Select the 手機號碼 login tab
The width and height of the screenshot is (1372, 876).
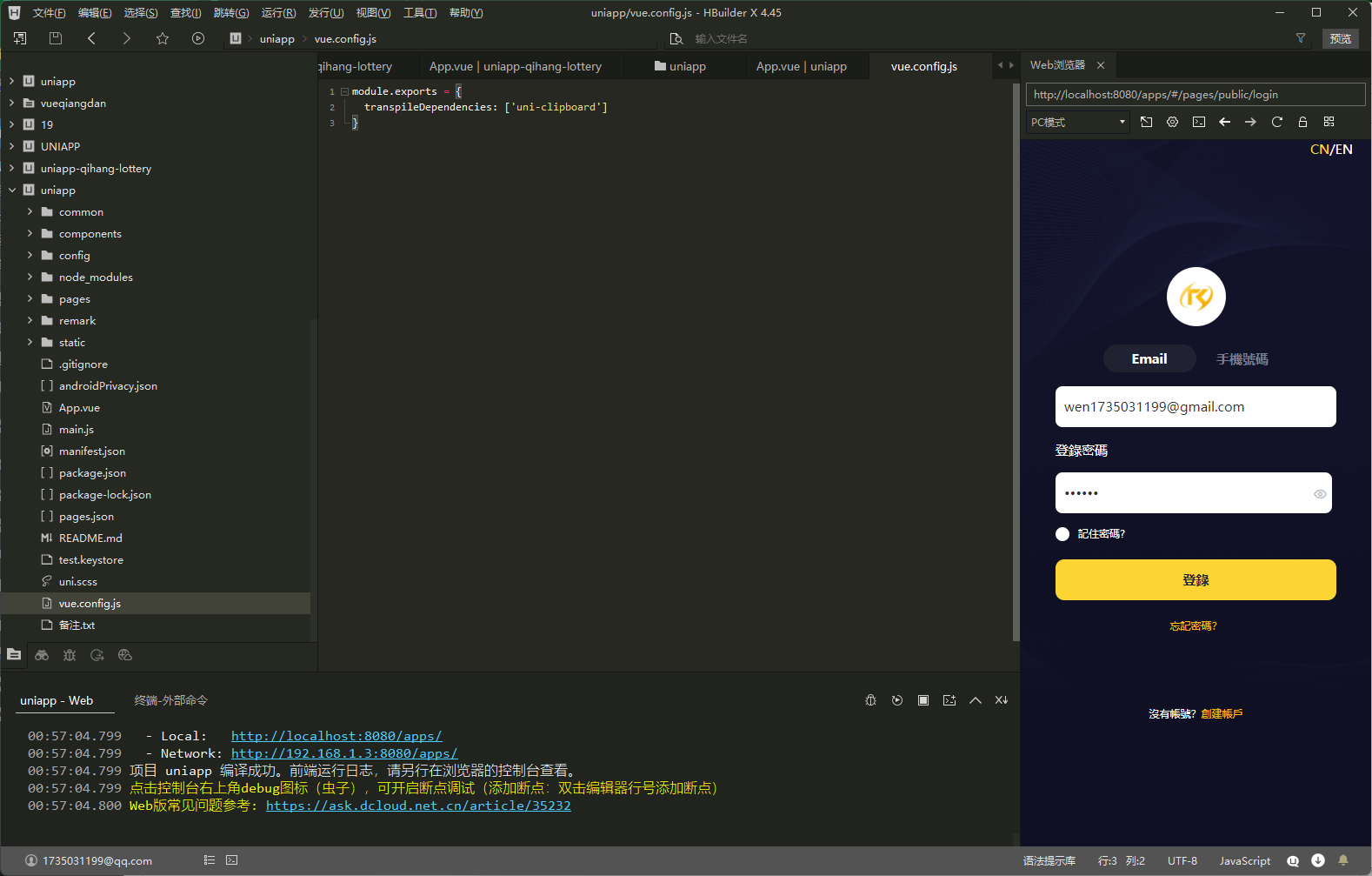click(x=1242, y=359)
